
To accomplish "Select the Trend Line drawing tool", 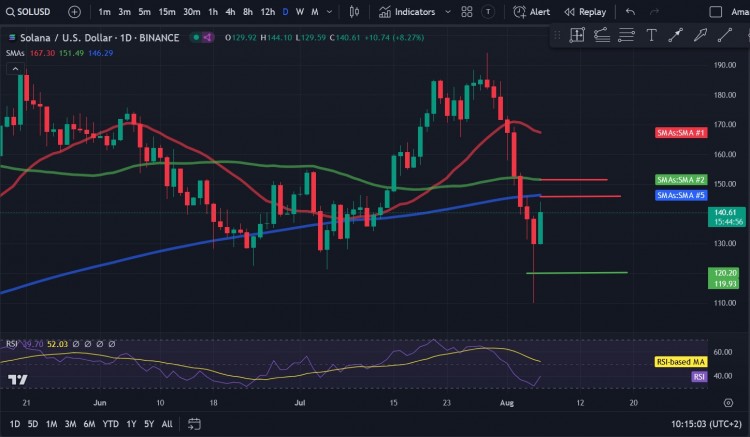I will click(725, 35).
